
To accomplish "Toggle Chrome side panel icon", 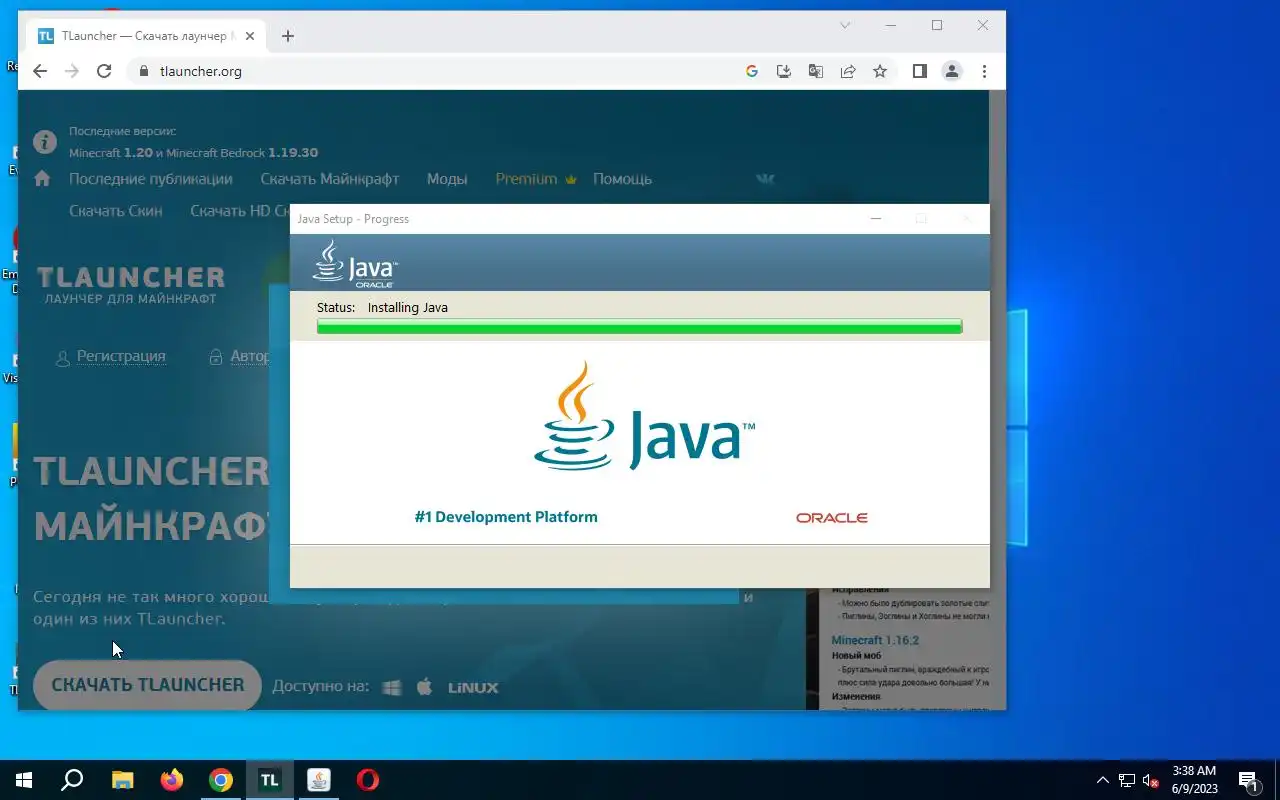I will click(x=920, y=71).
